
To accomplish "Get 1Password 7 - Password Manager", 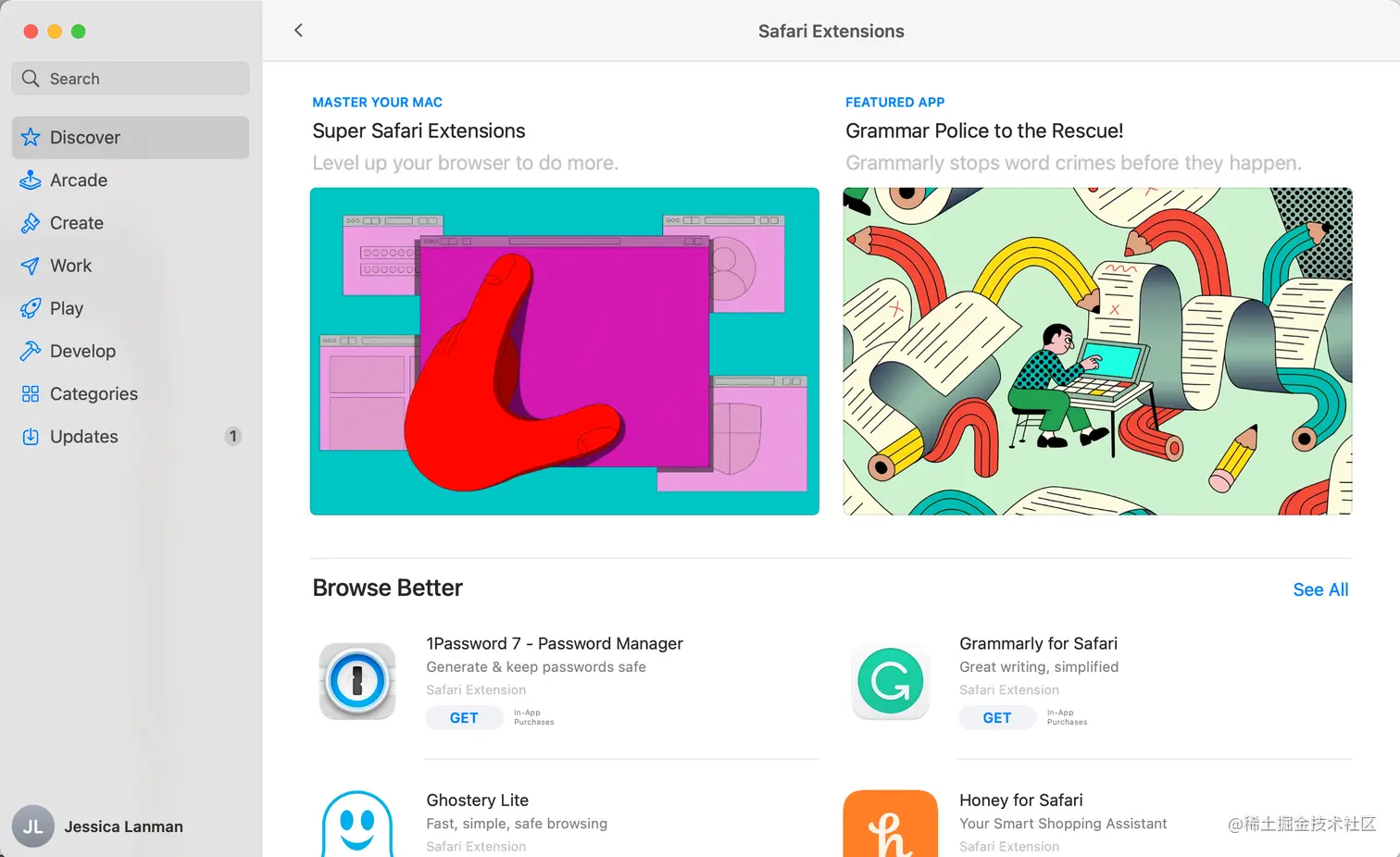I will [464, 717].
